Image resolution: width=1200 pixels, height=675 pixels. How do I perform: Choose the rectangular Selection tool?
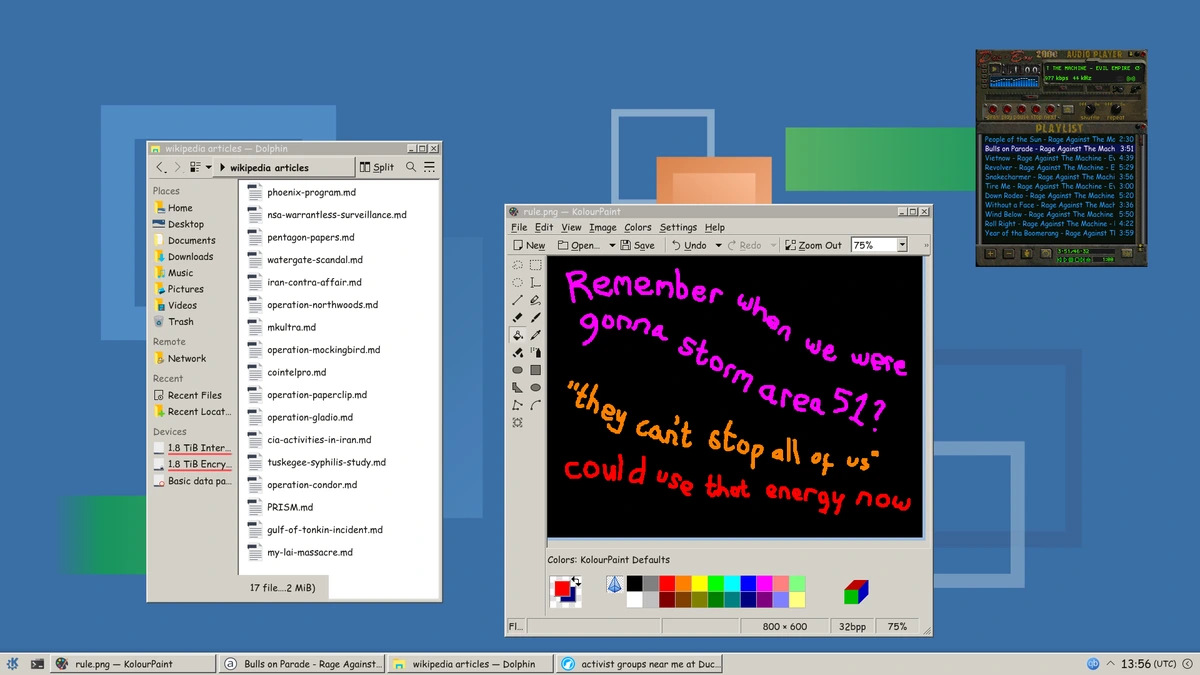pyautogui.click(x=535, y=265)
